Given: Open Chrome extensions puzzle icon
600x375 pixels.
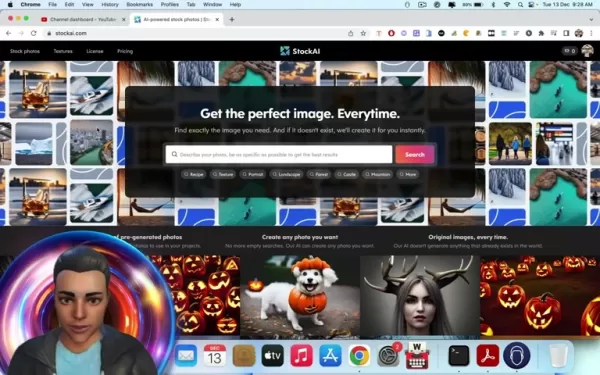Looking at the screenshot, I should coord(541,33).
